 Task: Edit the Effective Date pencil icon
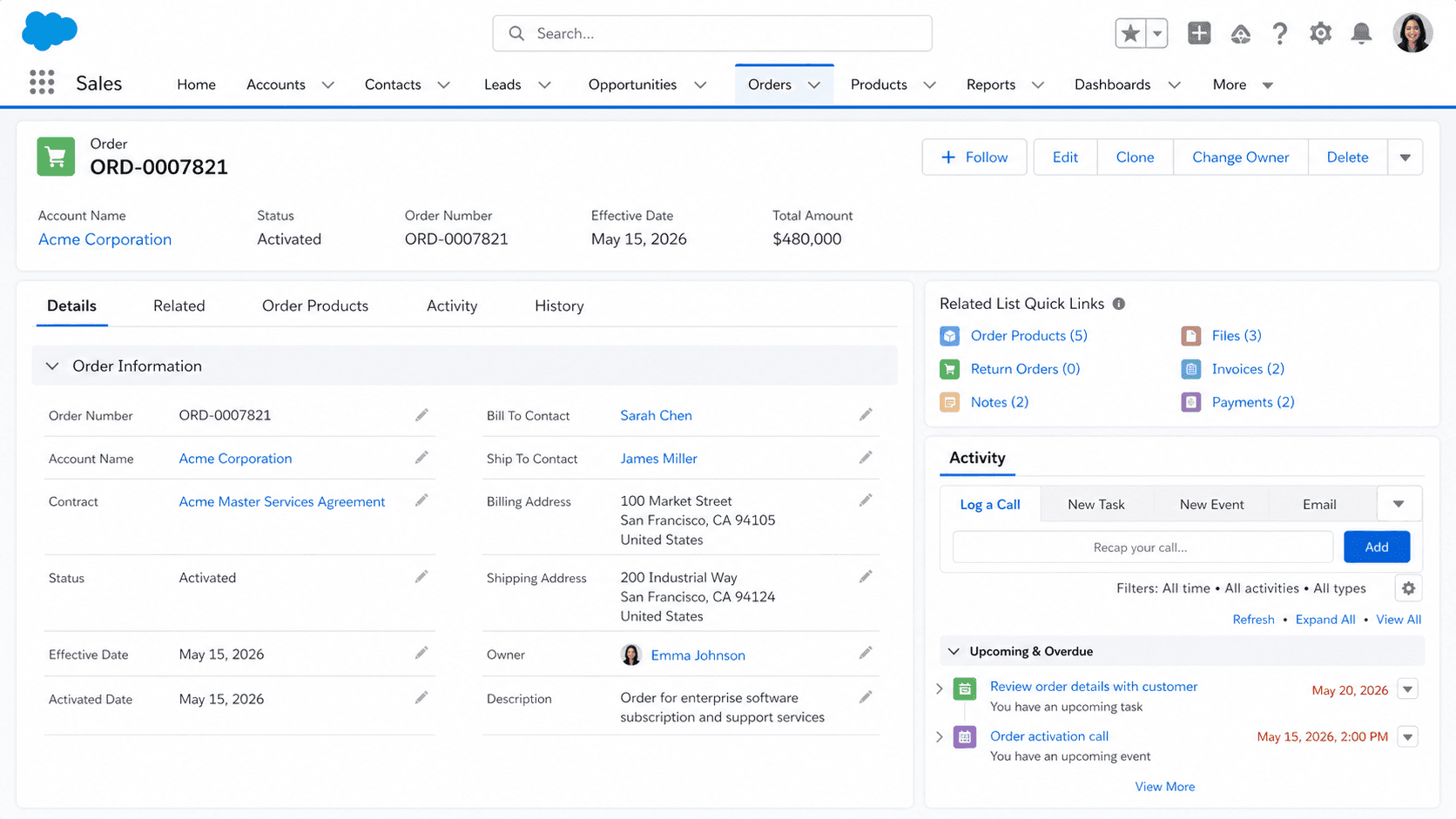tap(421, 654)
